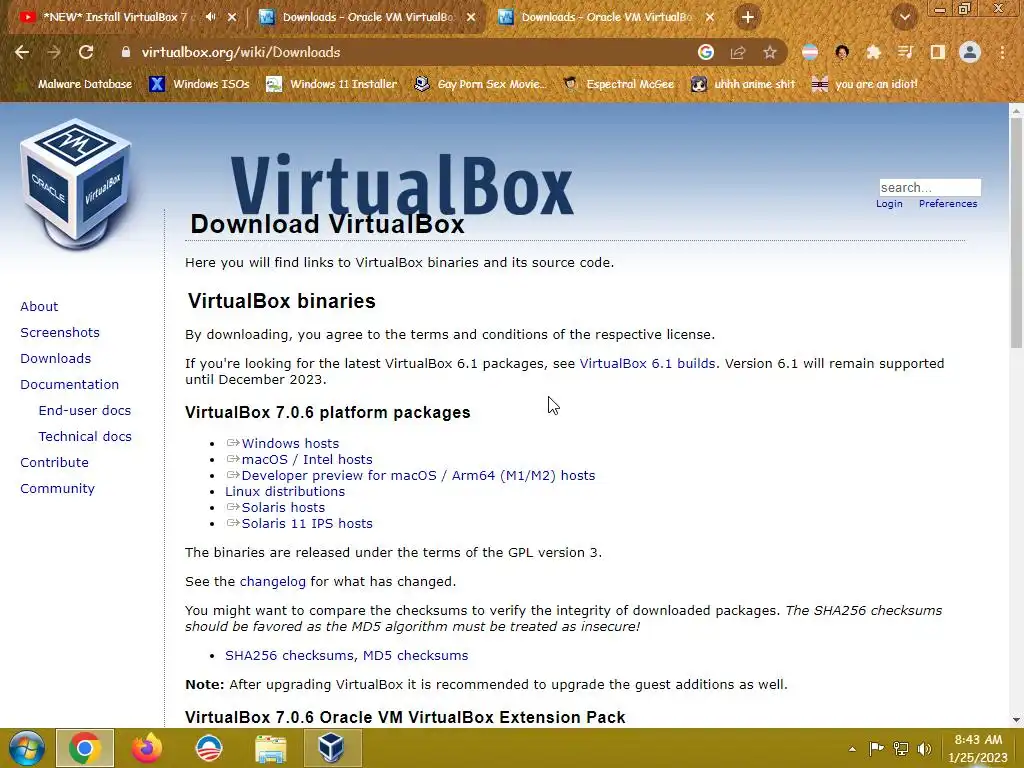Viewport: 1024px width, 768px height.
Task: Mute the YouTube tab audio icon
Action: click(210, 17)
